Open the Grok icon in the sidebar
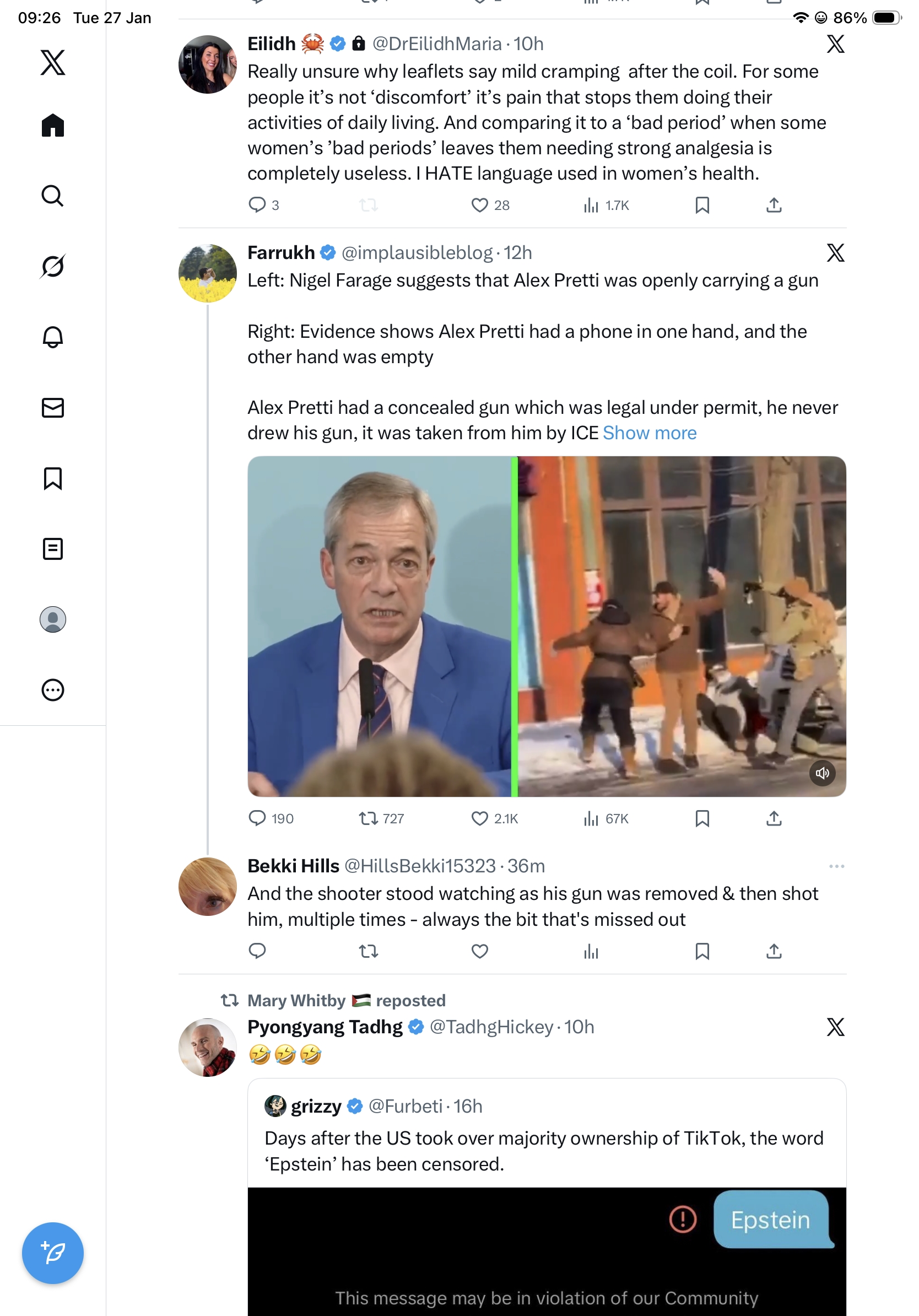The height and width of the screenshot is (1316, 919). coord(53,267)
